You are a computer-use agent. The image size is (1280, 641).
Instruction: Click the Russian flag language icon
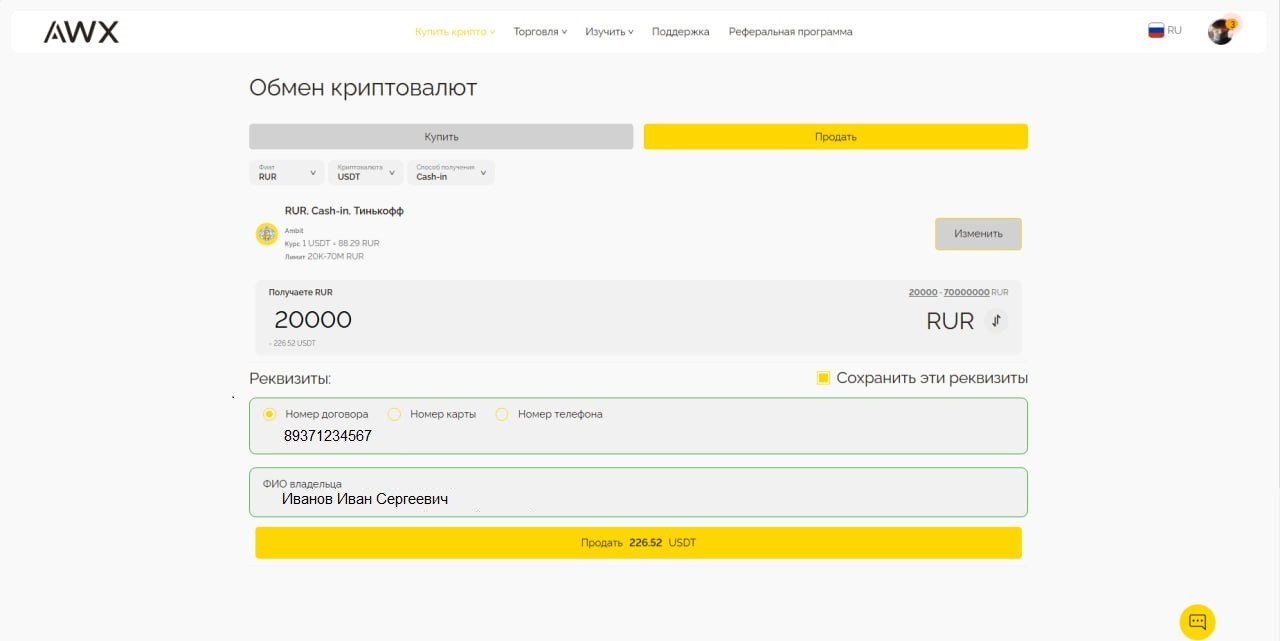tap(1156, 31)
